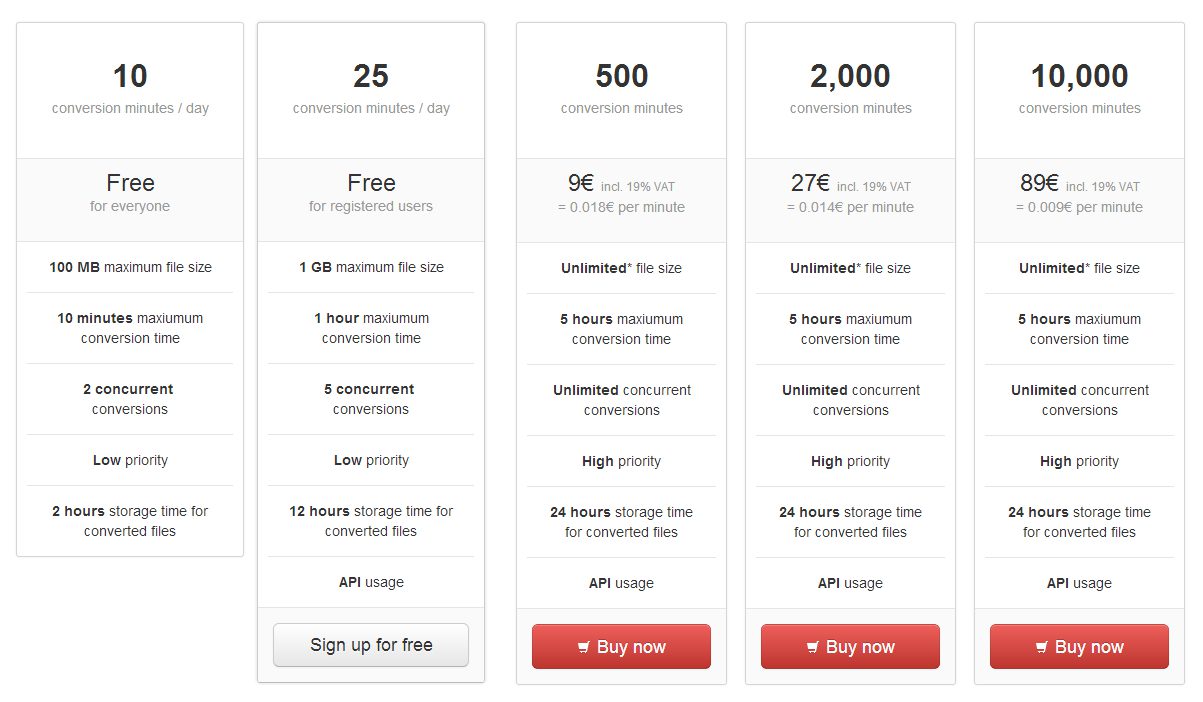Click "100 MB maximum file size" feature row
Screen dimensions: 1203x702
[x=130, y=267]
